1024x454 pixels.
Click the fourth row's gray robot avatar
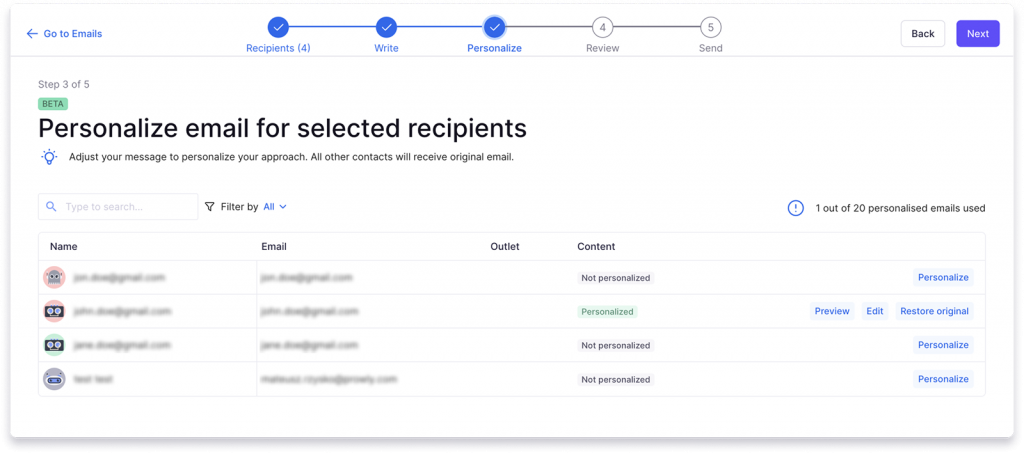click(54, 379)
